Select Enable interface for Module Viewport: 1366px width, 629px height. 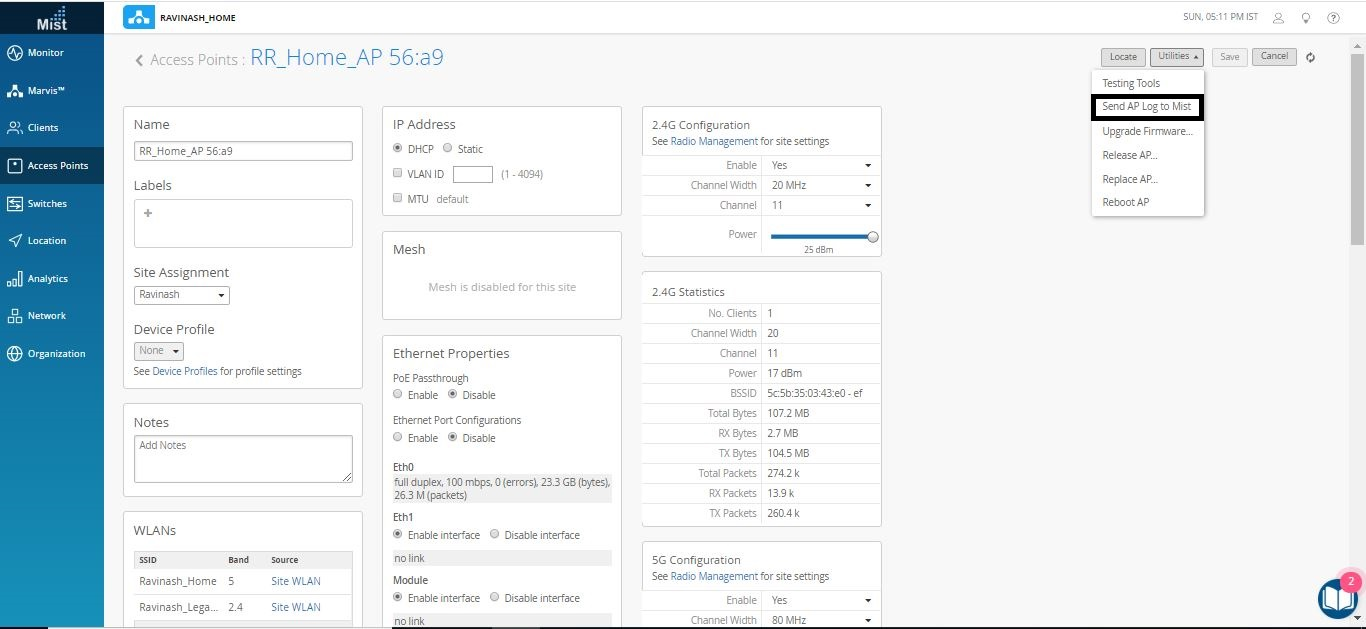(398, 597)
